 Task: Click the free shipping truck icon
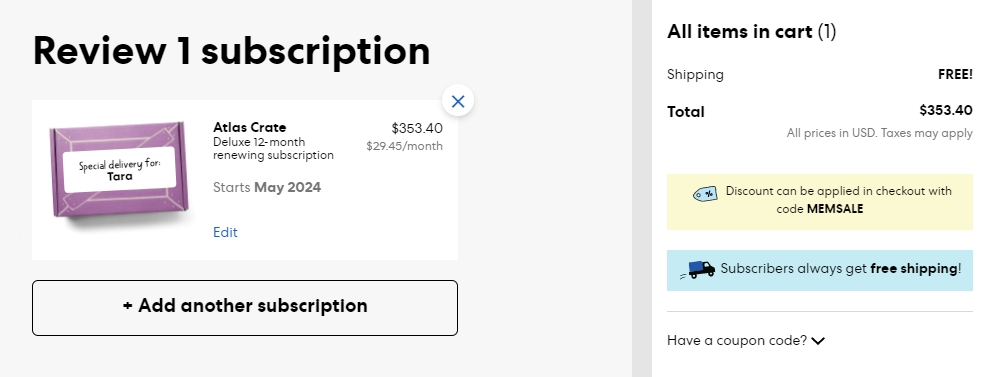pyautogui.click(x=697, y=270)
